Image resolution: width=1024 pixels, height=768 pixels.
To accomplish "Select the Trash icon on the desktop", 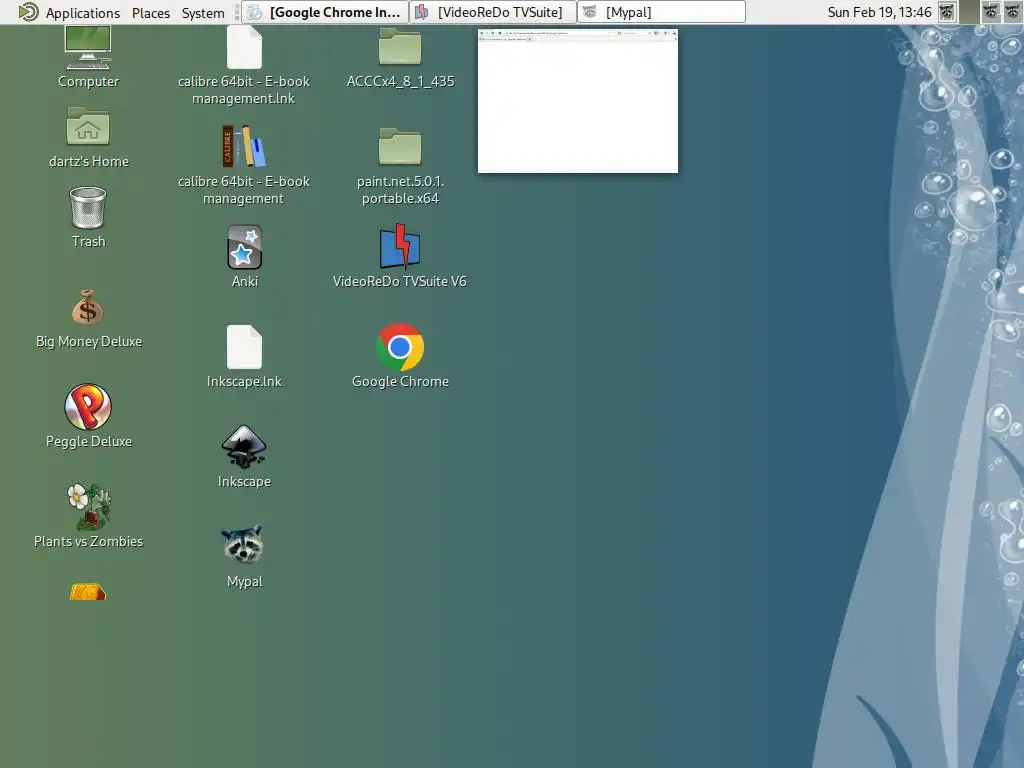I will point(88,208).
